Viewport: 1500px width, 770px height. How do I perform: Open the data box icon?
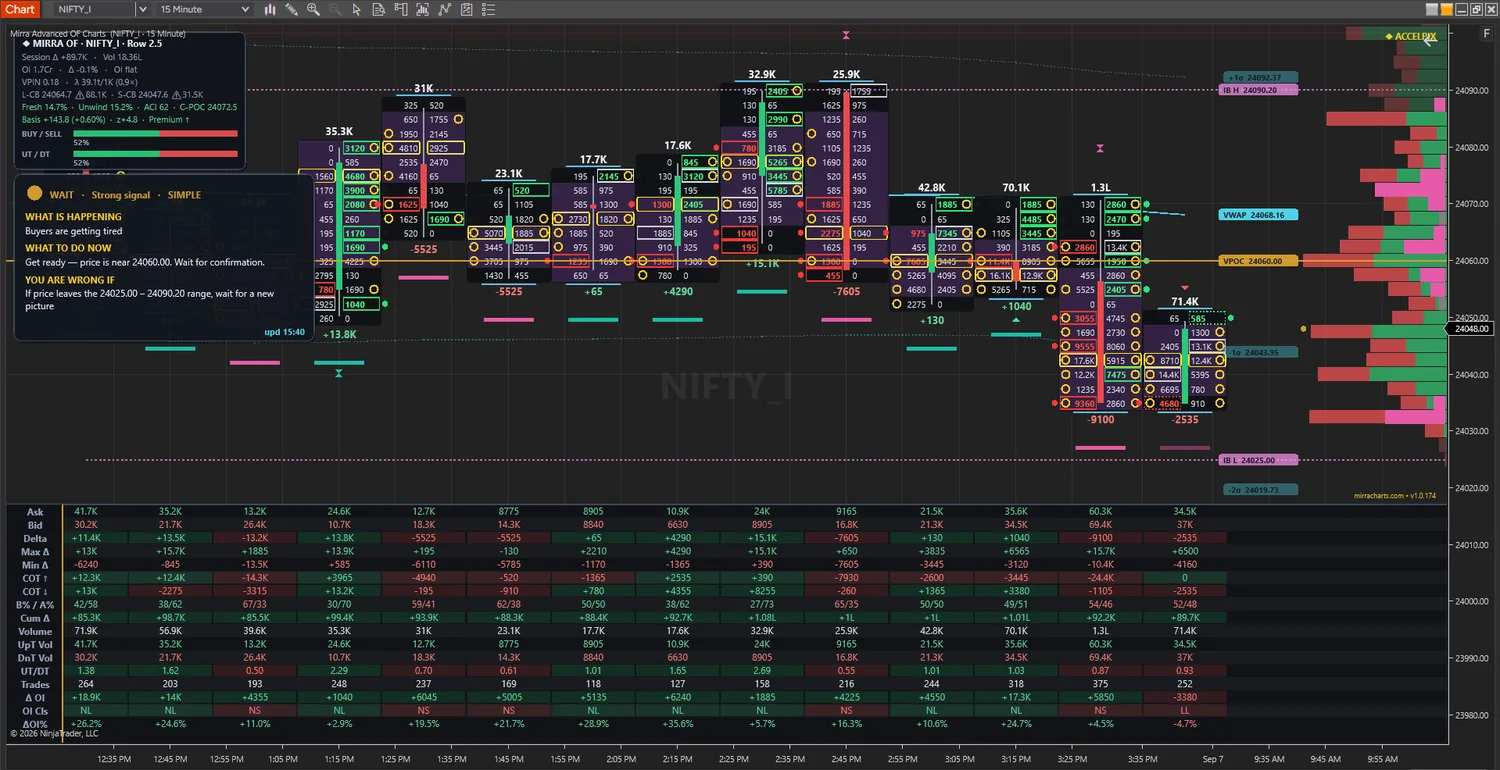pos(379,9)
